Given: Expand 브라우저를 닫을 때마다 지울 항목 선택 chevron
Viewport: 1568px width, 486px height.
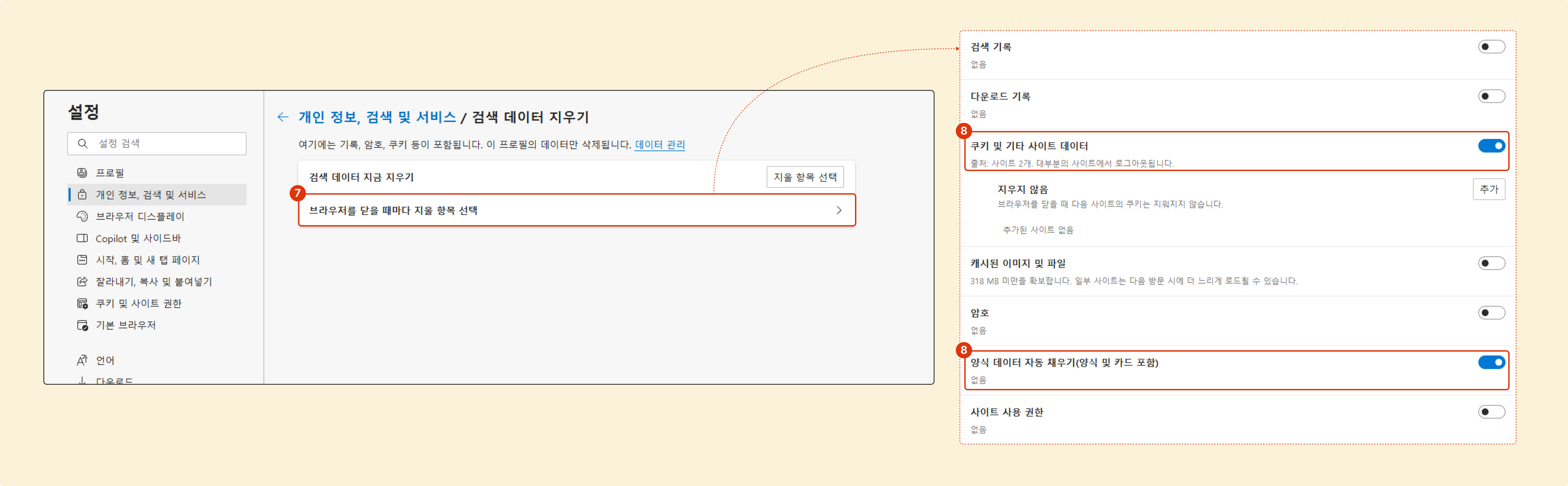Looking at the screenshot, I should click(839, 210).
